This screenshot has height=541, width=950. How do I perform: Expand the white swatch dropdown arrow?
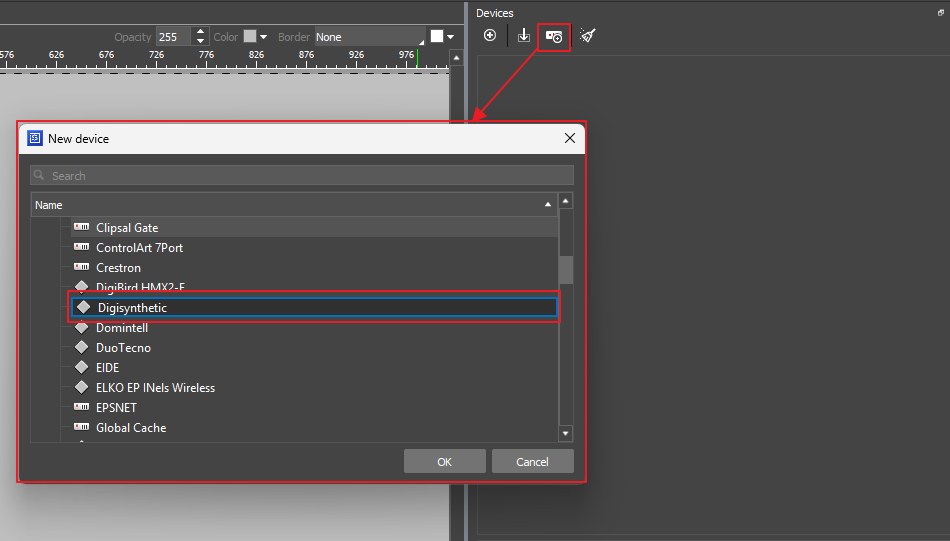pos(451,37)
